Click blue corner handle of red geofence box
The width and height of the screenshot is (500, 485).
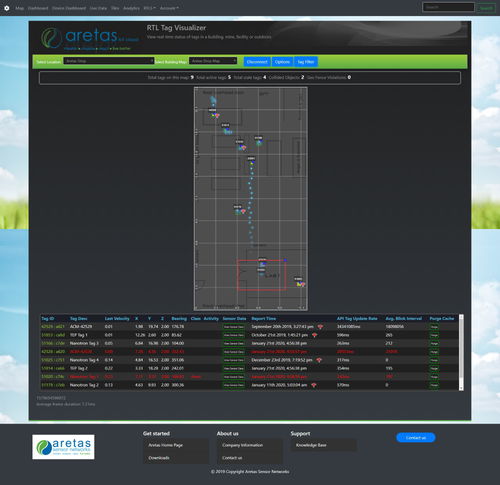click(285, 260)
